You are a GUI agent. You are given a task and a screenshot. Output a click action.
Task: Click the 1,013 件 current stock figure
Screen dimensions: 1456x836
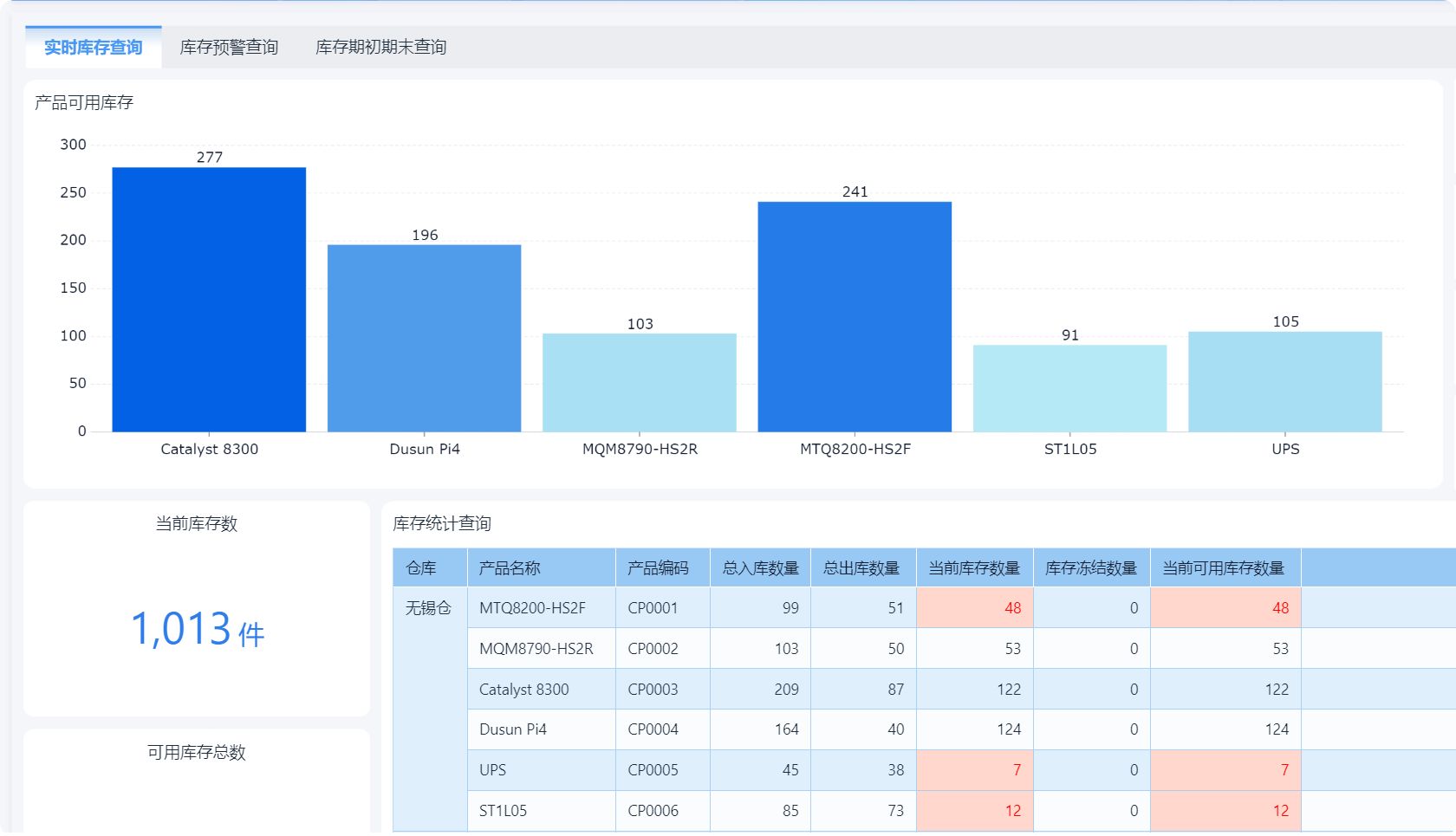(x=198, y=630)
